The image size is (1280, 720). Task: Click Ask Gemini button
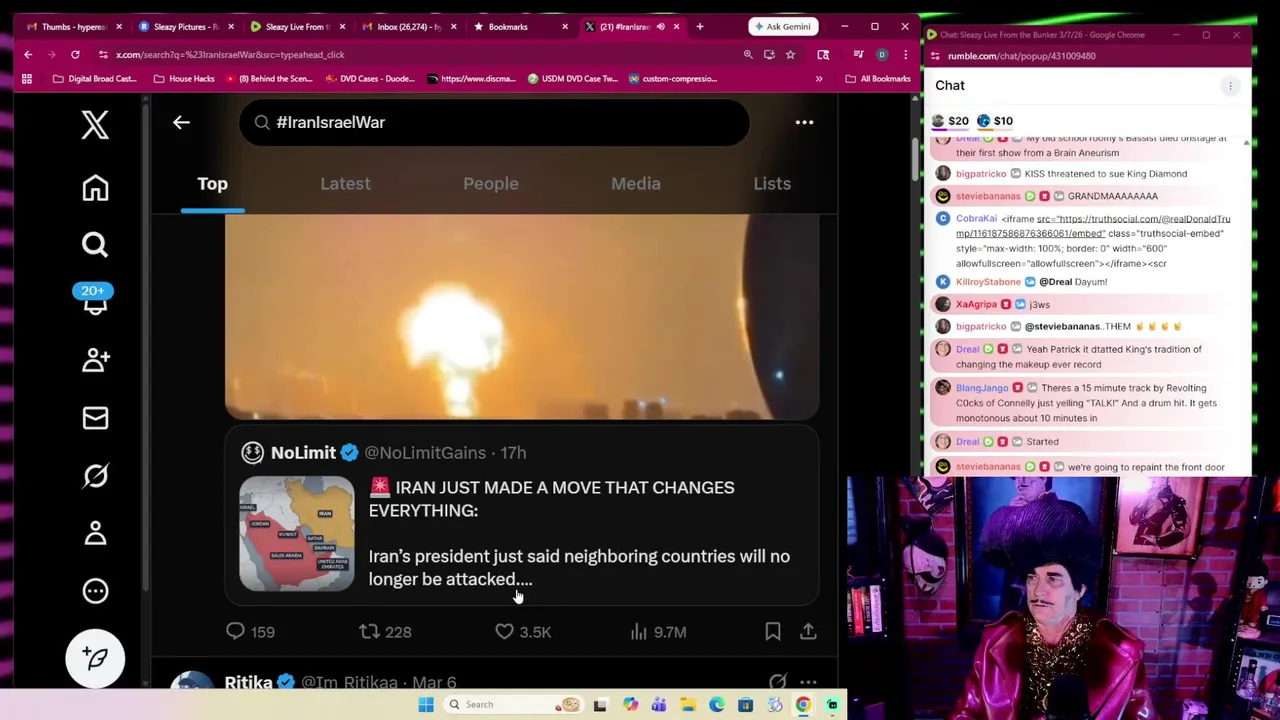pyautogui.click(x=782, y=27)
